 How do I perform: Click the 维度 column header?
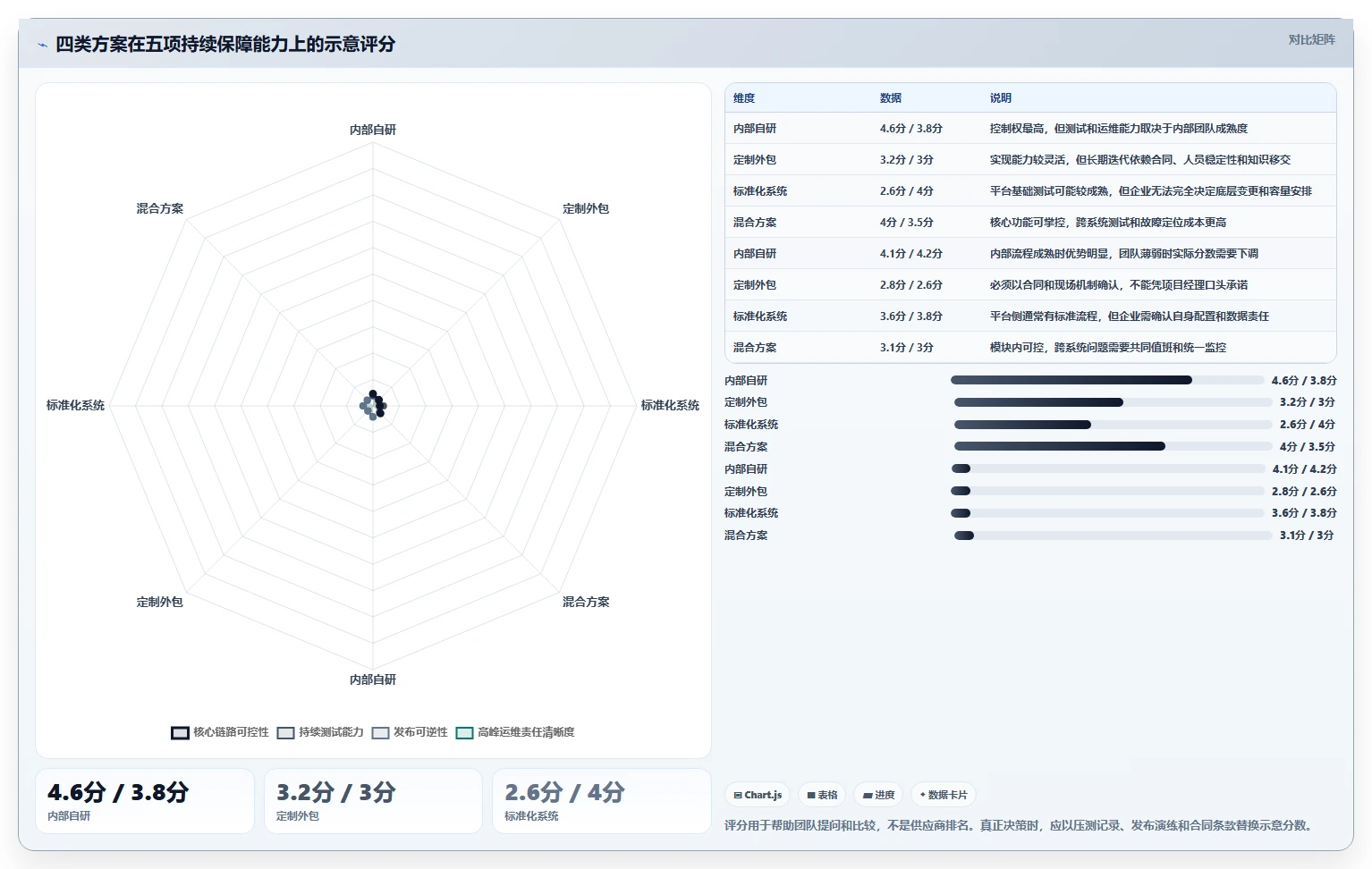coord(744,98)
